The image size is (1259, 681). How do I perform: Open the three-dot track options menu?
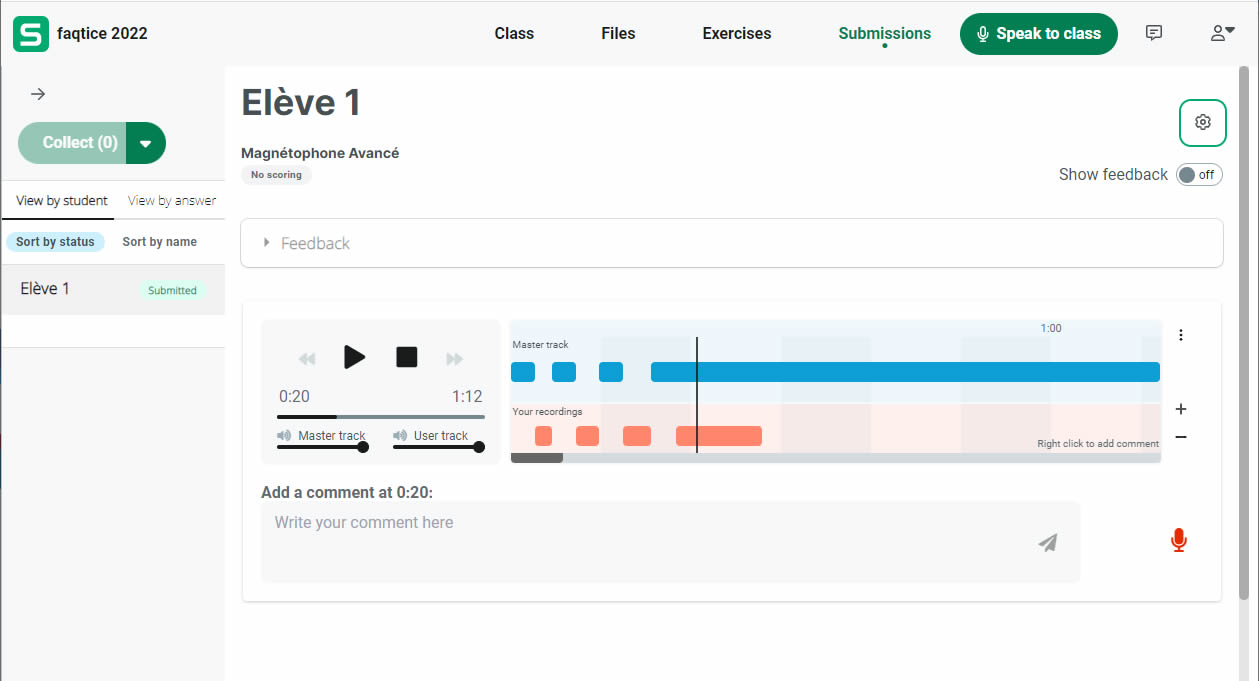tap(1181, 335)
